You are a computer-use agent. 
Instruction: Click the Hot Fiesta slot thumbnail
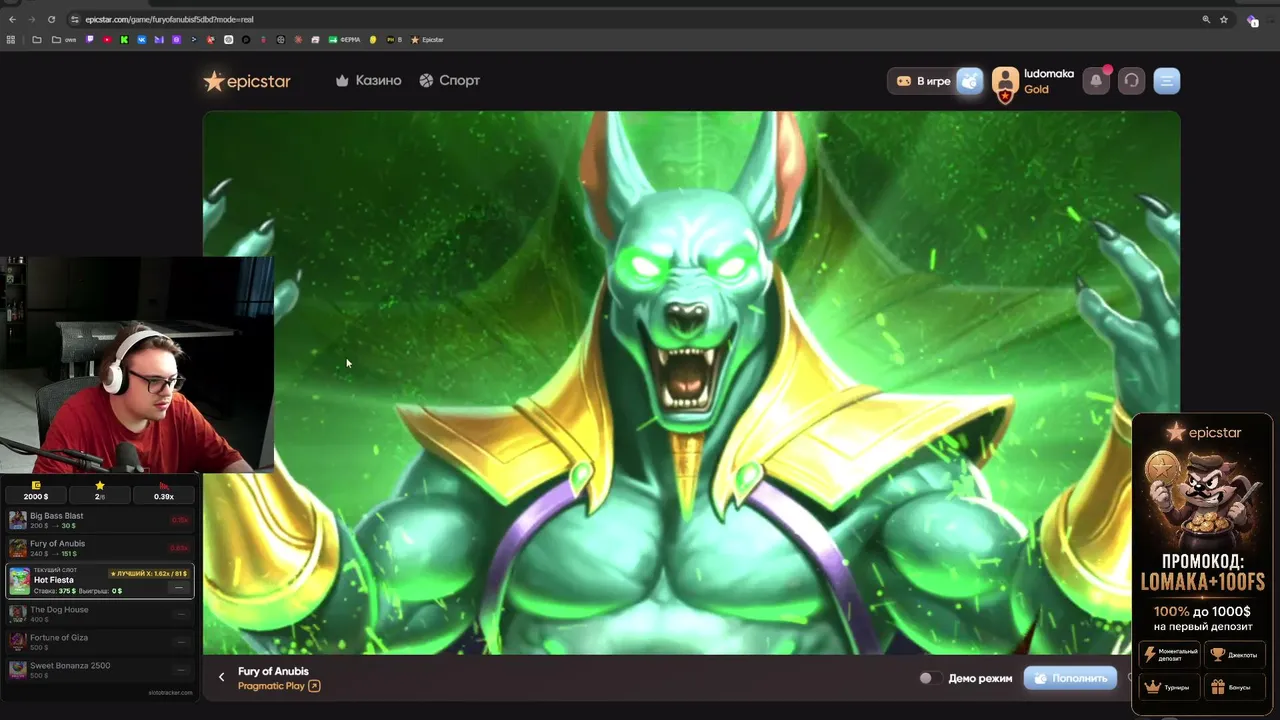20,581
